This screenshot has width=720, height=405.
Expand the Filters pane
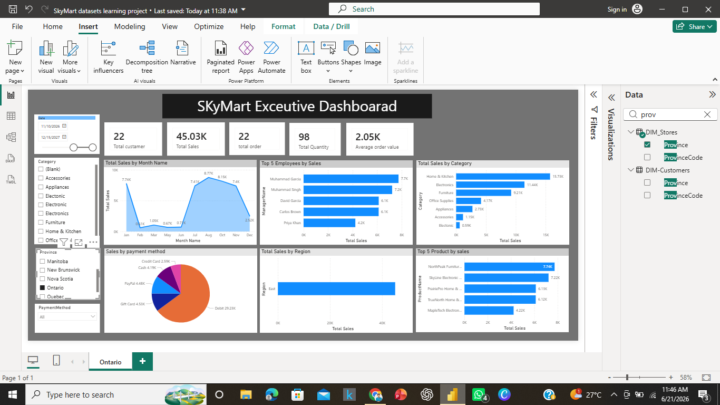coord(593,95)
